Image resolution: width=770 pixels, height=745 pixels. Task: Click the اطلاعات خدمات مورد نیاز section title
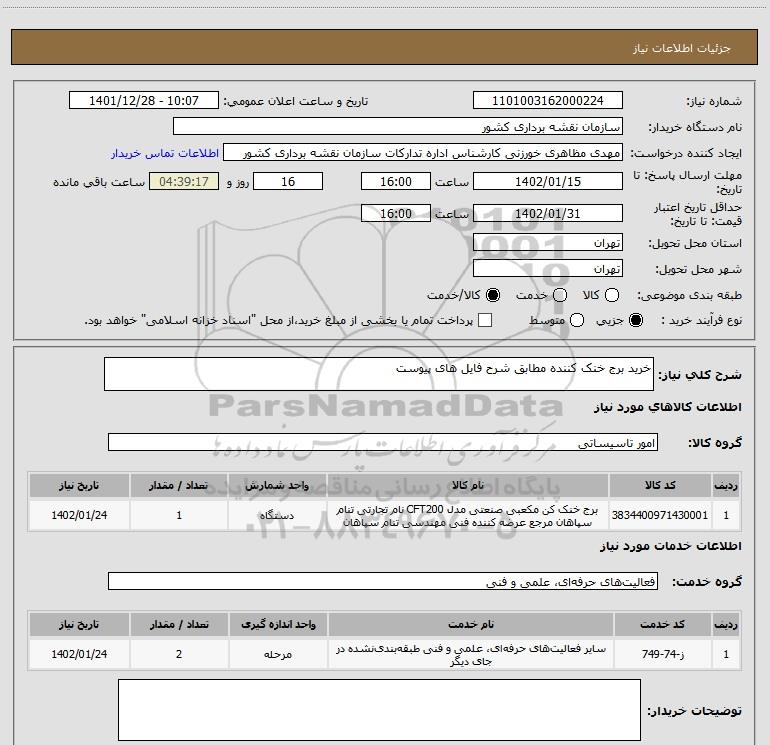[670, 546]
